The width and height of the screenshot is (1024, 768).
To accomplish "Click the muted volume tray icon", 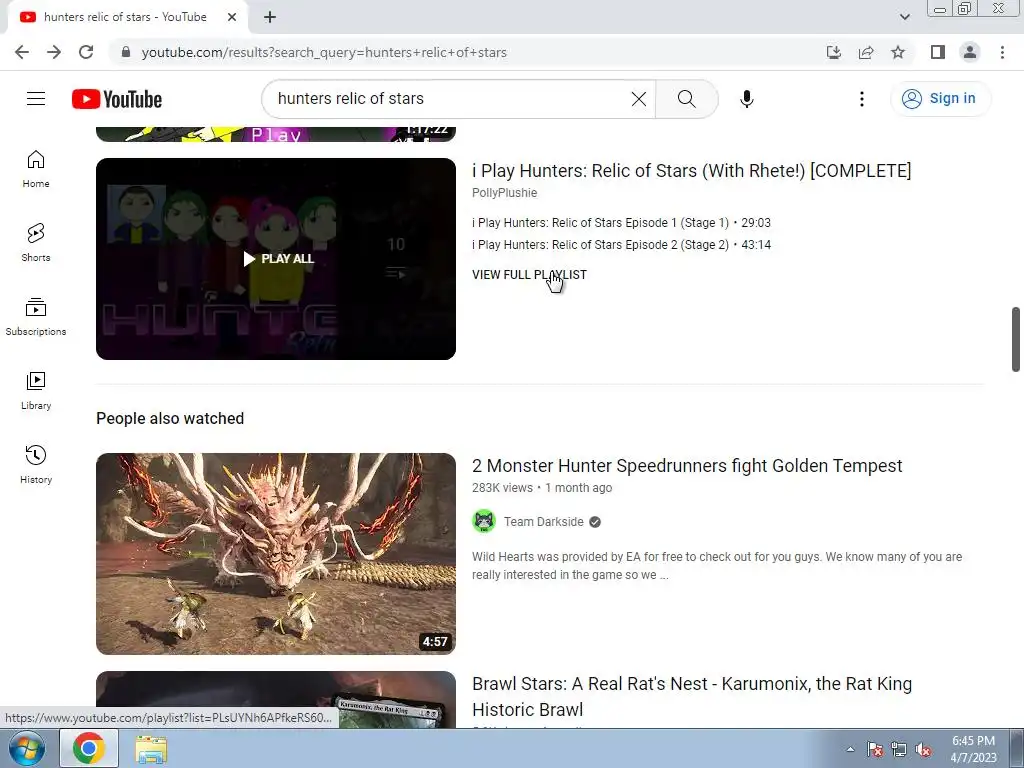I will [x=923, y=749].
